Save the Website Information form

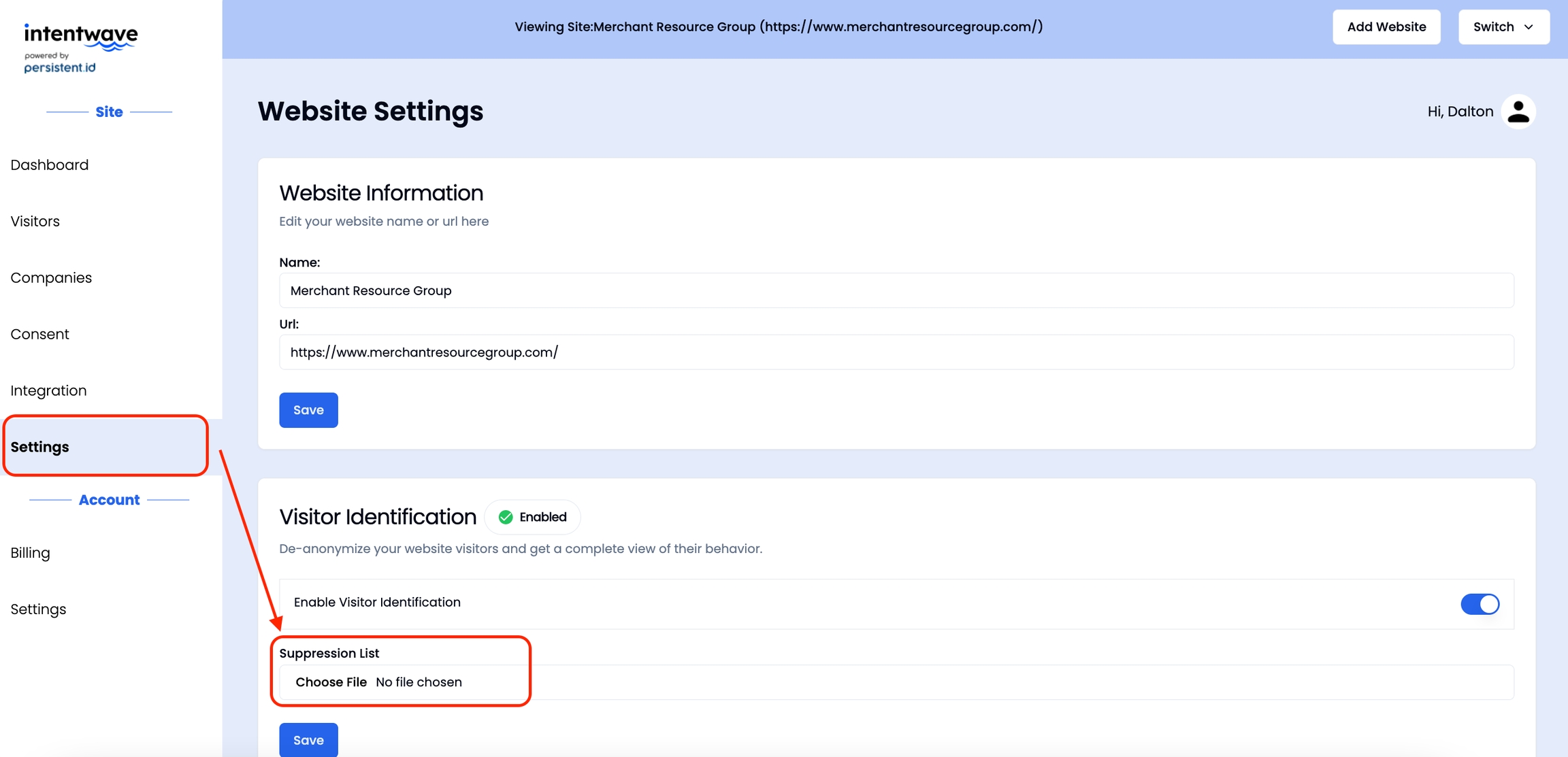pyautogui.click(x=308, y=410)
